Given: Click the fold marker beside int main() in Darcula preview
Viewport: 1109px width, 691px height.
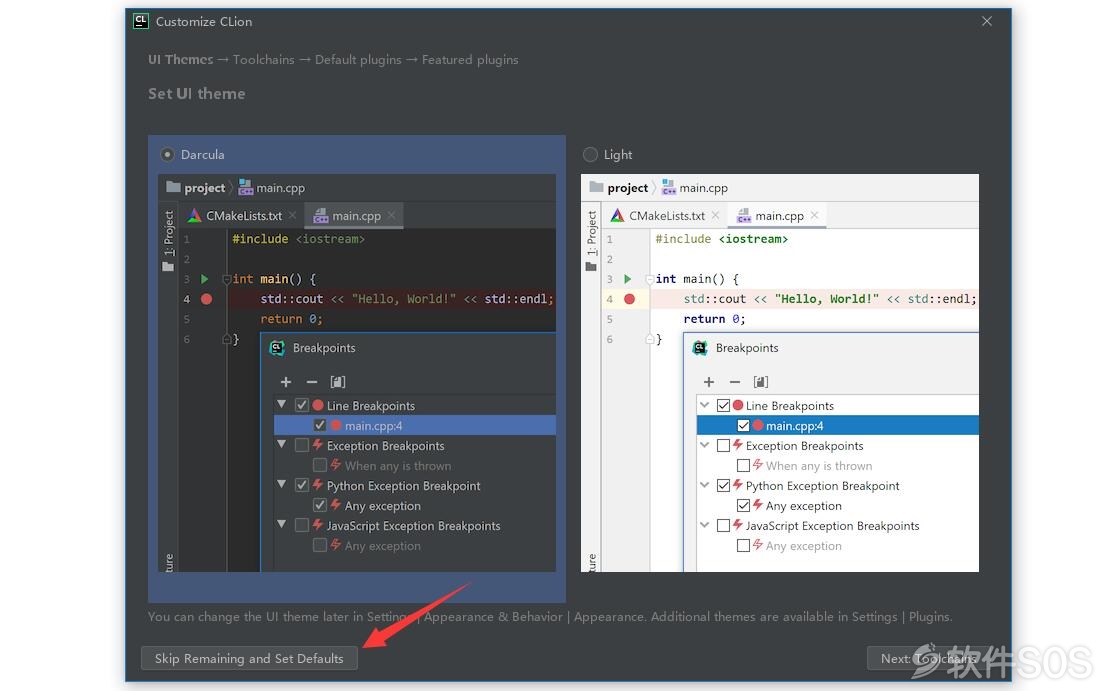Looking at the screenshot, I should 226,279.
